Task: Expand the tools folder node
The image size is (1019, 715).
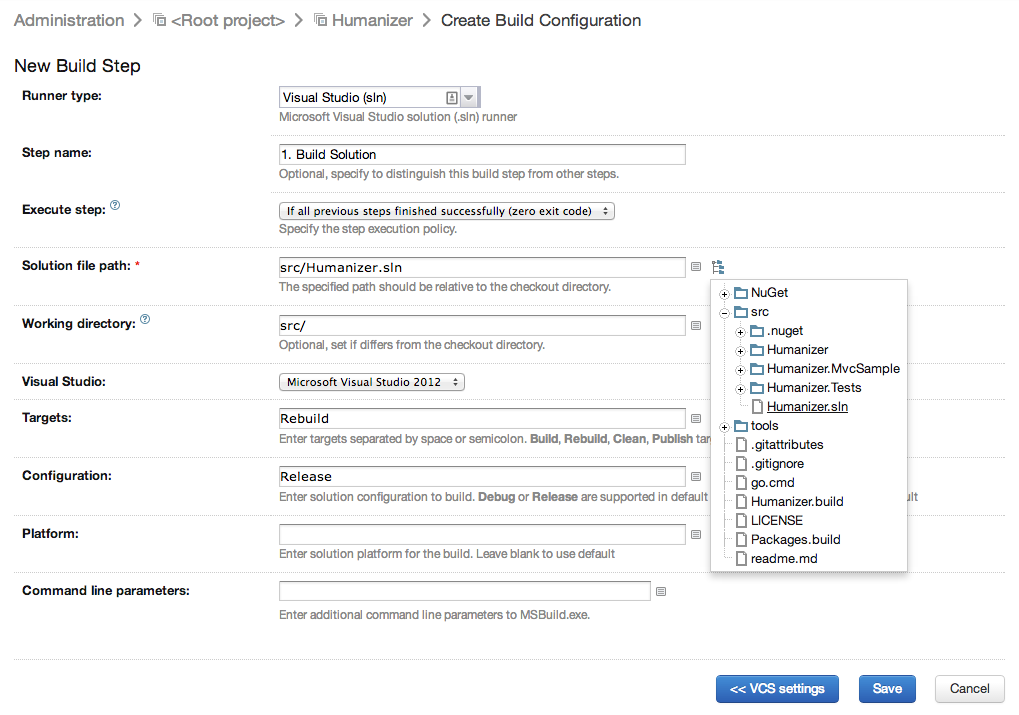Action: click(725, 428)
